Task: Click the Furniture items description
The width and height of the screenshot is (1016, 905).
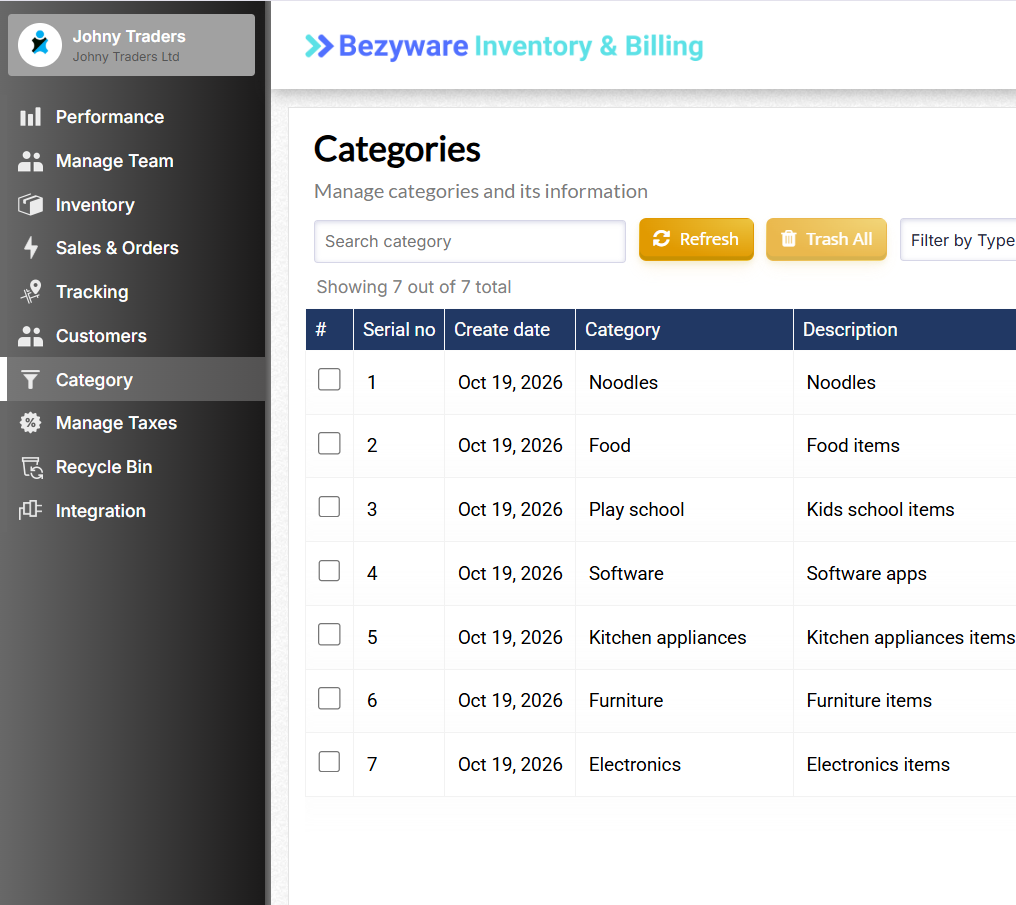Action: pos(869,700)
